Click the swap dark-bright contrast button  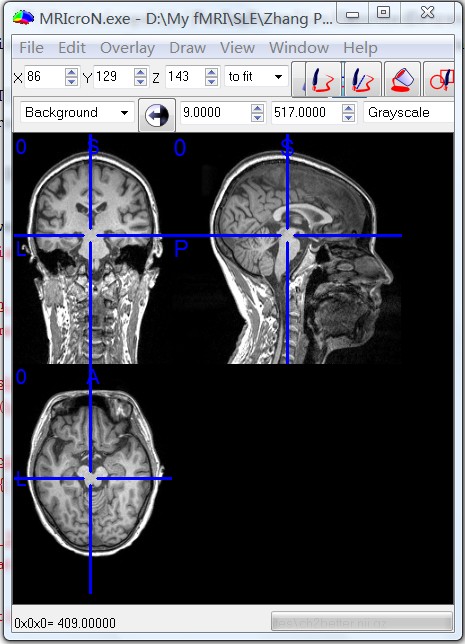157,115
